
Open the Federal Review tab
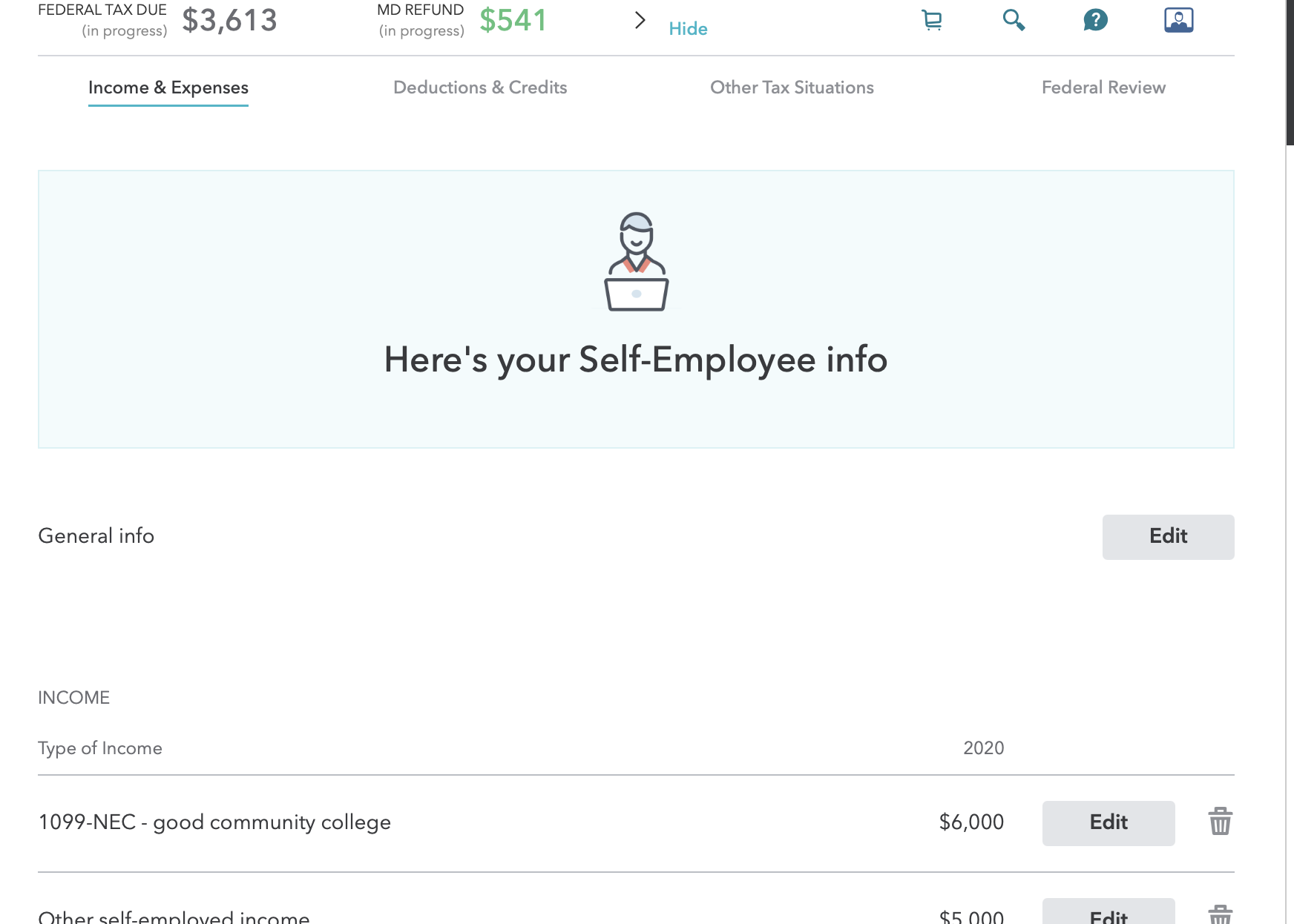pos(1103,88)
